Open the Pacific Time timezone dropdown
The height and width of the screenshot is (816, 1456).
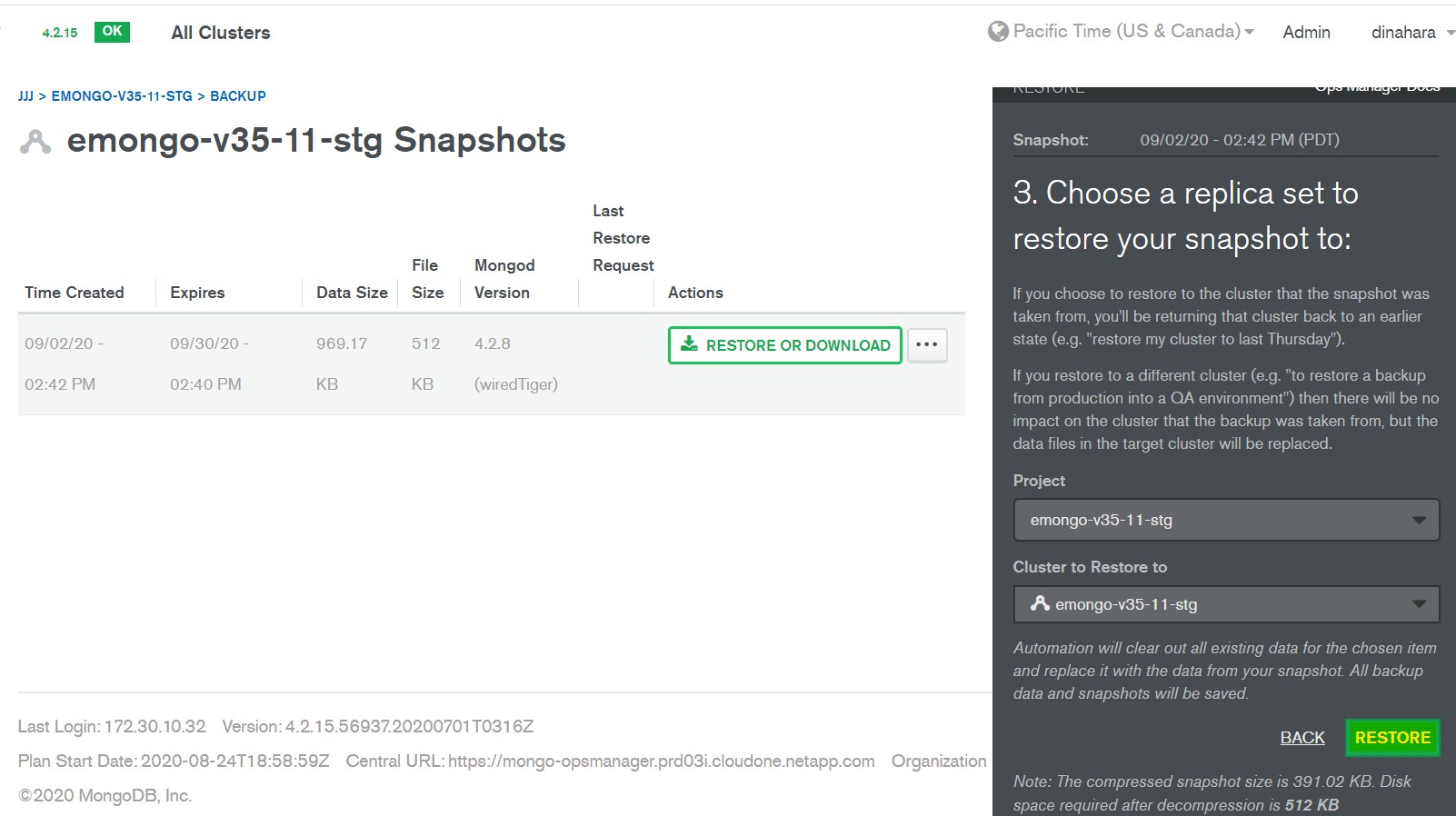pos(1127,32)
